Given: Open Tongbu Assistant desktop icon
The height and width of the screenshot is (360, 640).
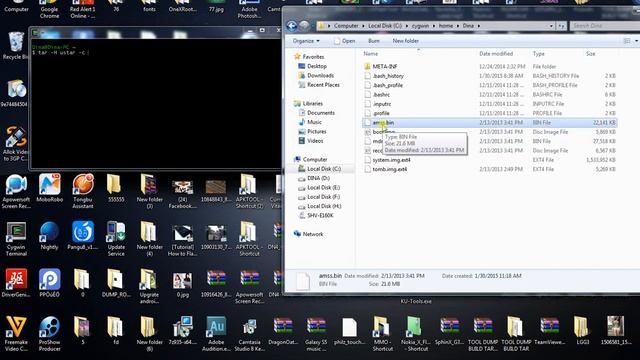Looking at the screenshot, I should pos(83,191).
